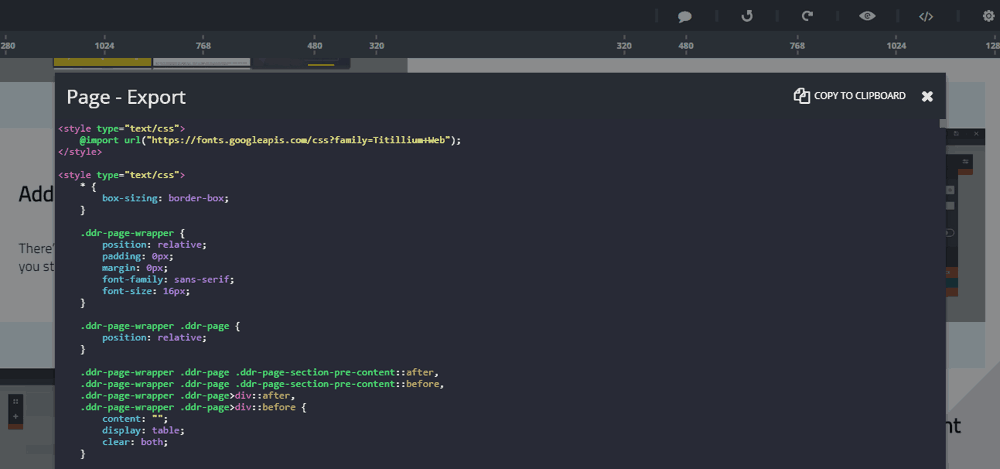The width and height of the screenshot is (1000, 469).
Task: Toggle the preview eye icon
Action: click(867, 16)
